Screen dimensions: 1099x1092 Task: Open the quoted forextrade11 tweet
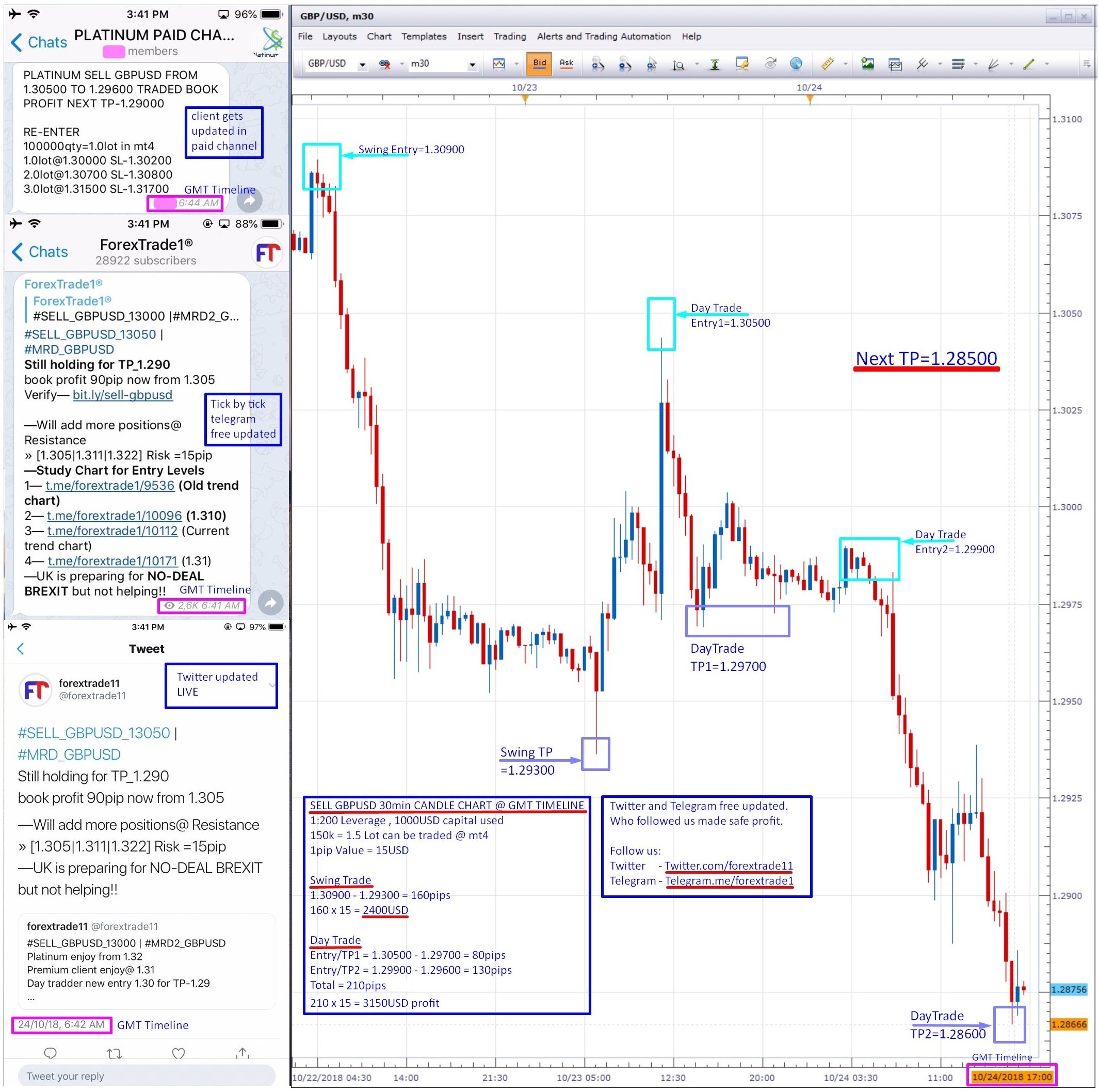pyautogui.click(x=147, y=961)
